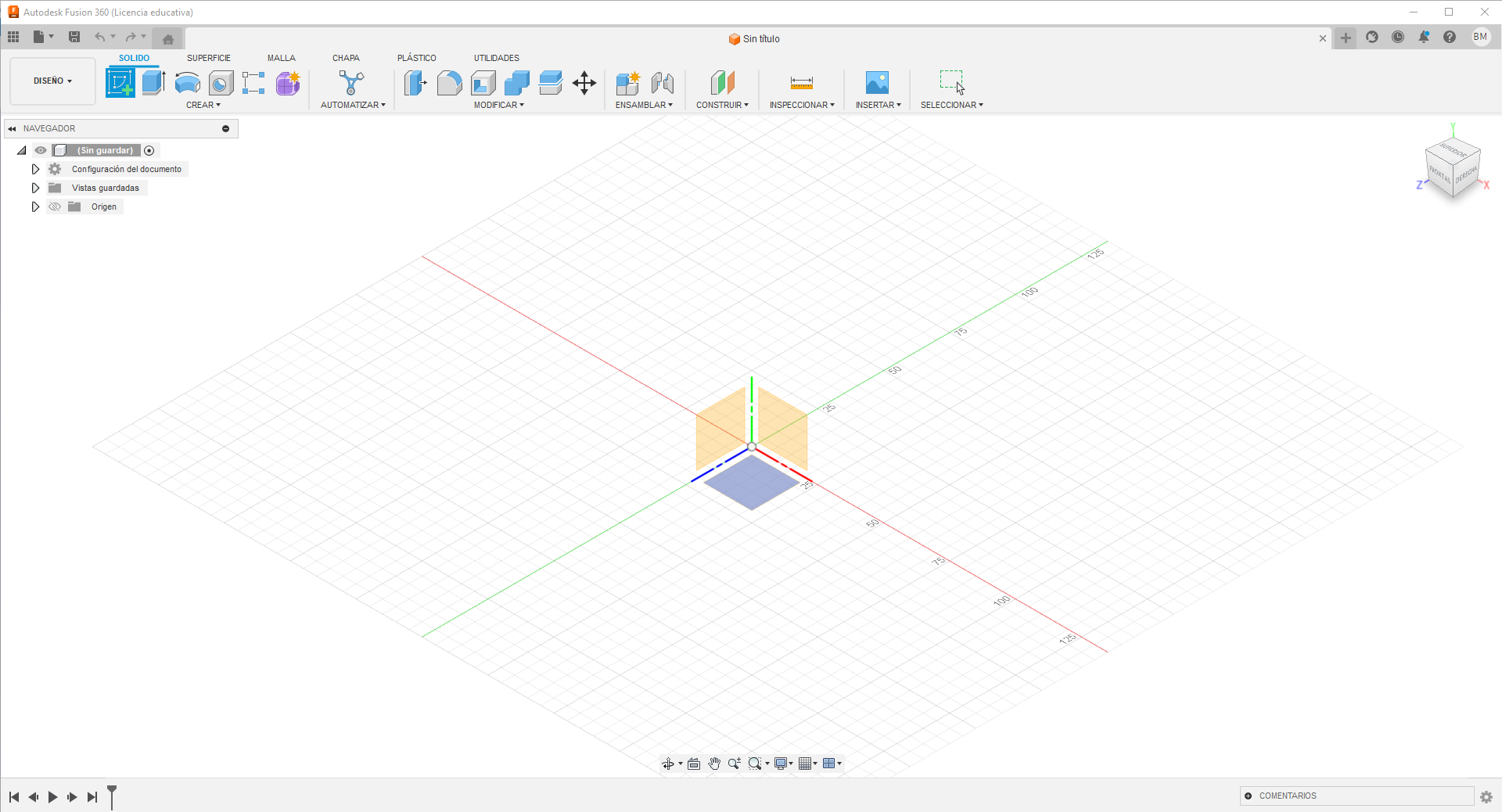Open the Measure tool under Inspeccionar
The image size is (1502, 812).
[801, 83]
